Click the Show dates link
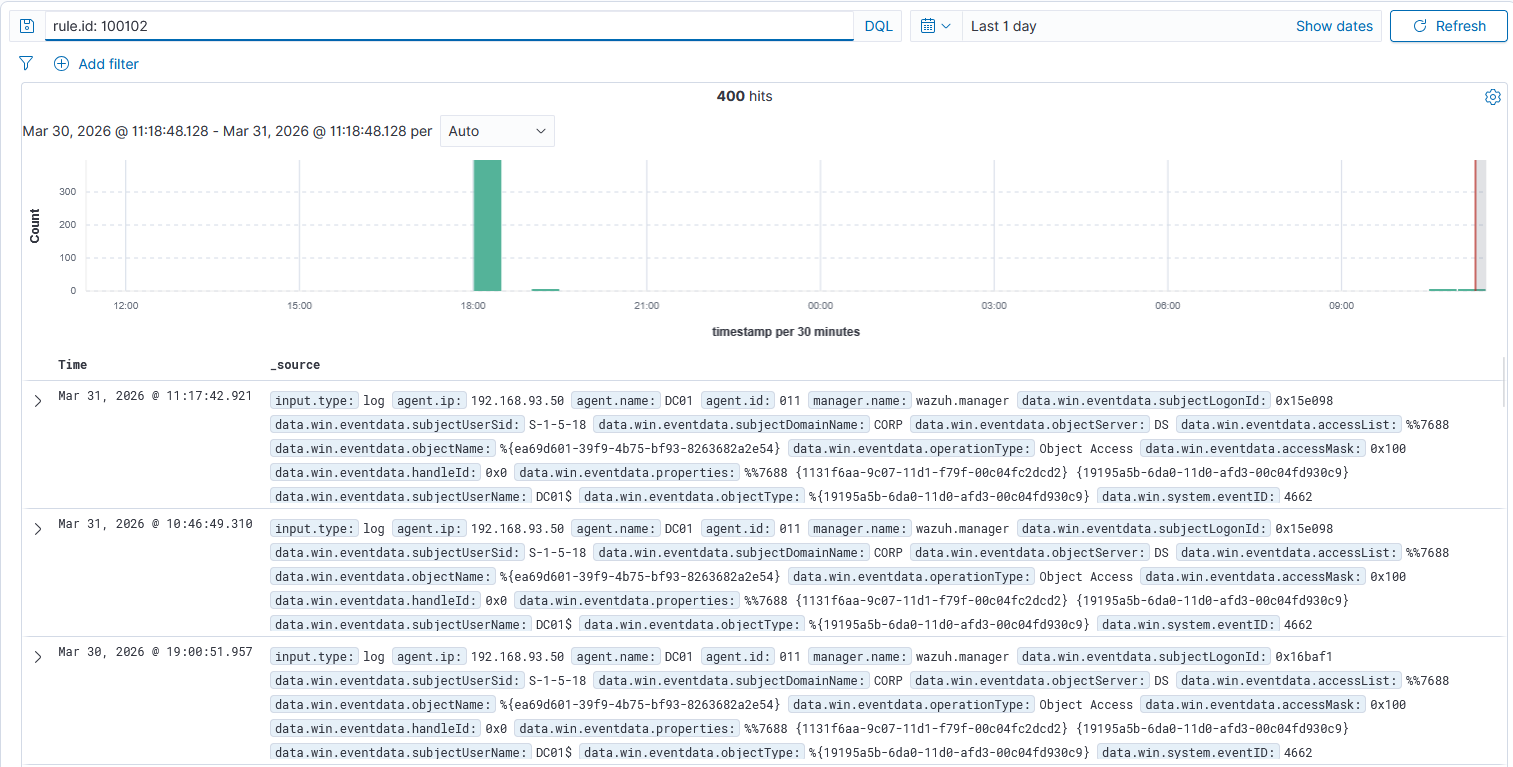 (1334, 26)
